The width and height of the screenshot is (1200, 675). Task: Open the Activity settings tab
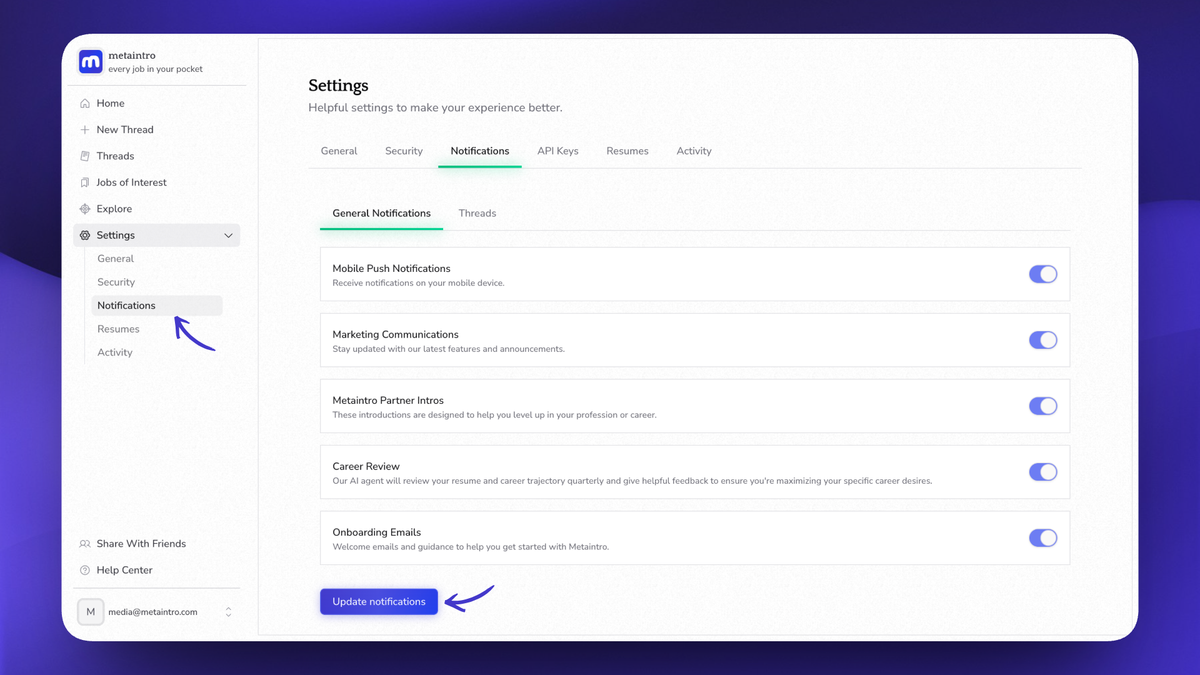[x=694, y=151]
